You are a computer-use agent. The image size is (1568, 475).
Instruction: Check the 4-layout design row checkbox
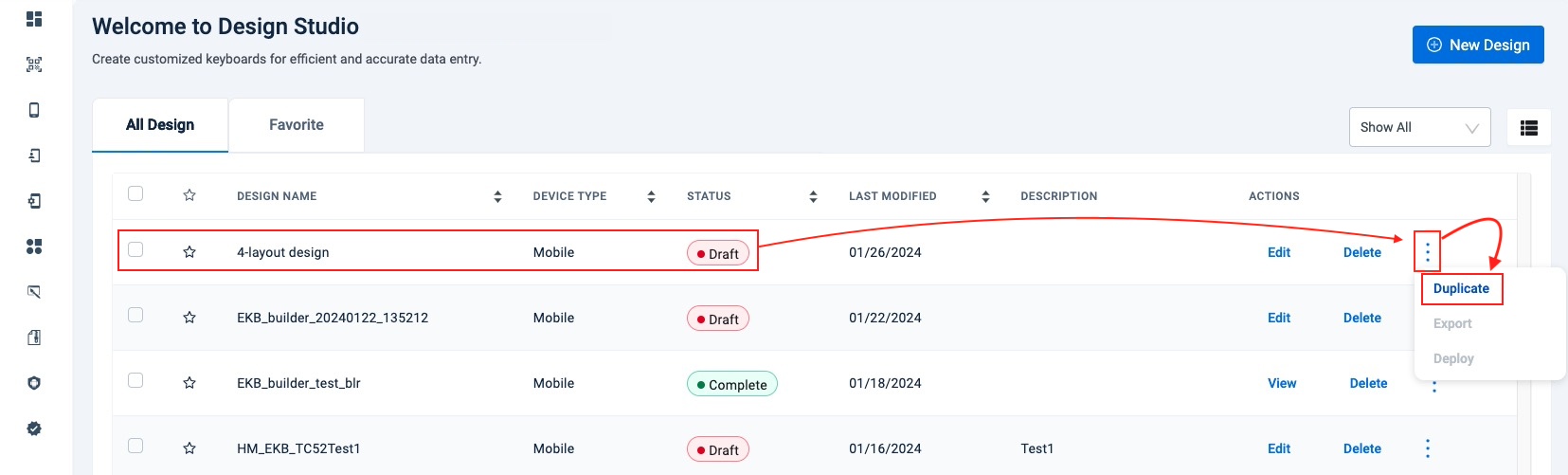tap(135, 249)
